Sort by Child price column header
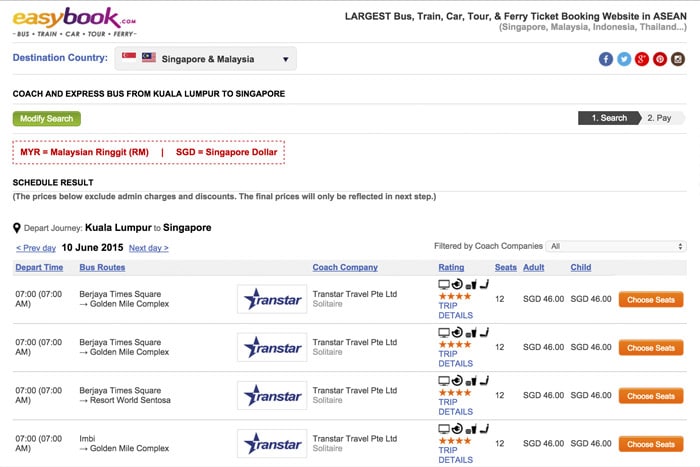The image size is (700, 467). tap(581, 267)
